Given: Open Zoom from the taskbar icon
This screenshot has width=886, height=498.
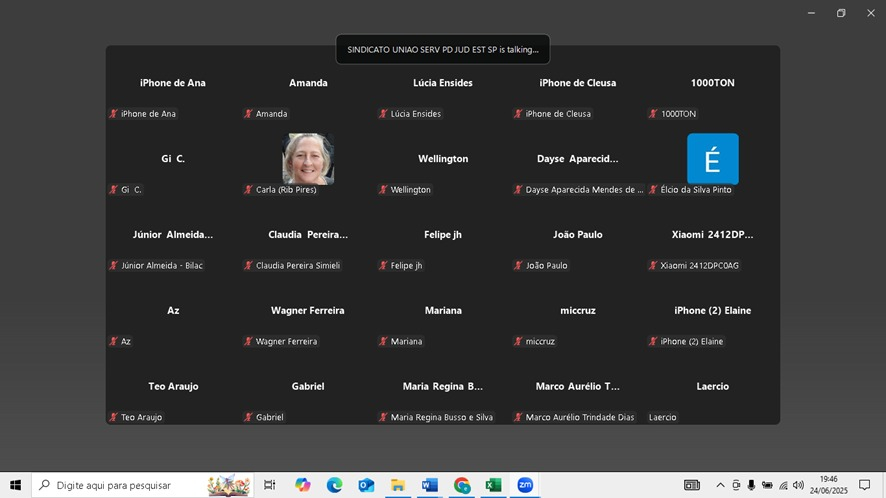Looking at the screenshot, I should click(x=525, y=485).
